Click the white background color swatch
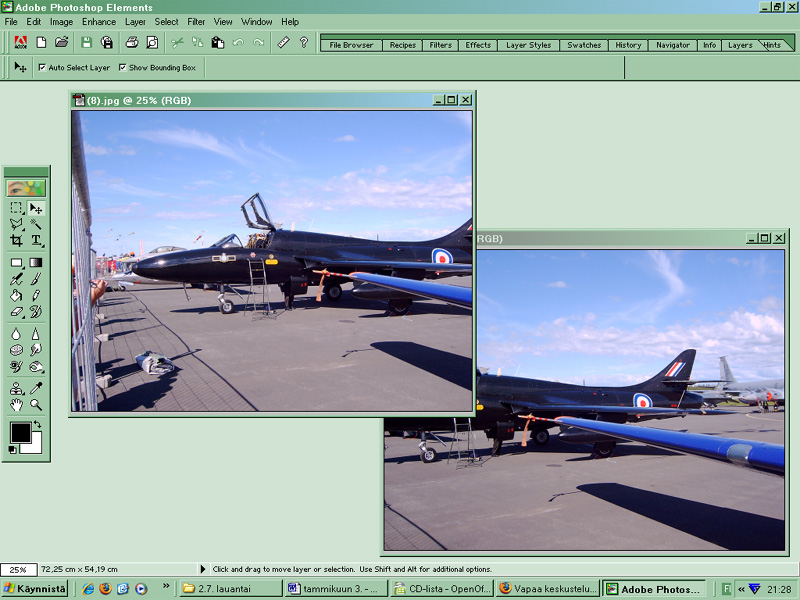800x600 pixels. [x=34, y=445]
